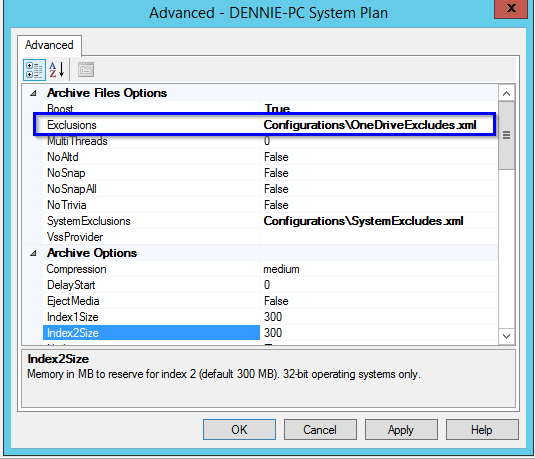Click the vertical scrollbar thumb
Screen dimensions: 535x459
(506, 135)
